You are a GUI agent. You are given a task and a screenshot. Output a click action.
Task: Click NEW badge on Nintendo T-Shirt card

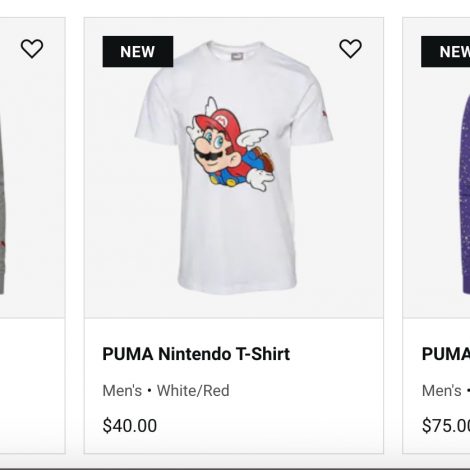coord(138,52)
